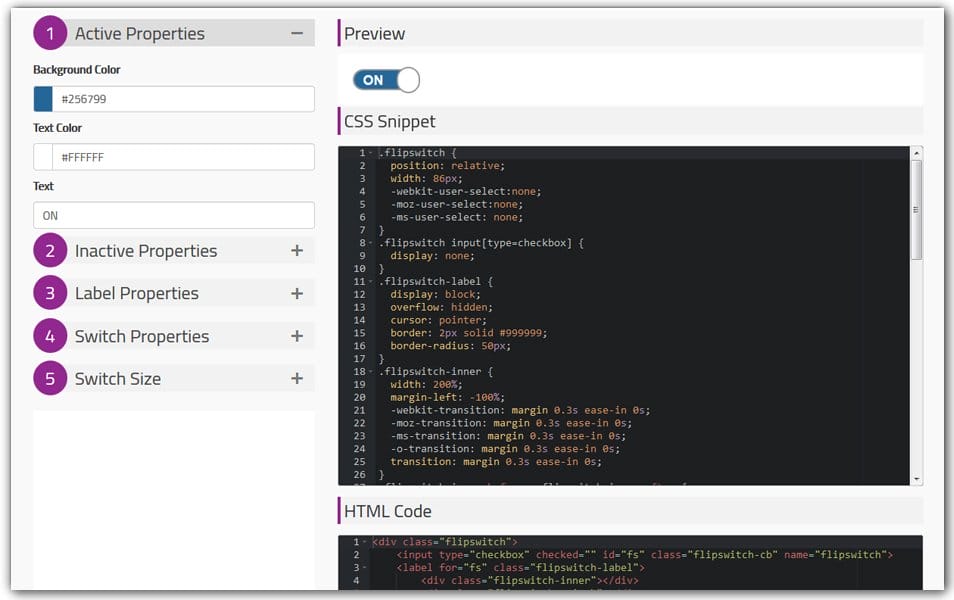Expand the Label Properties section
The image size is (954, 600).
(297, 293)
